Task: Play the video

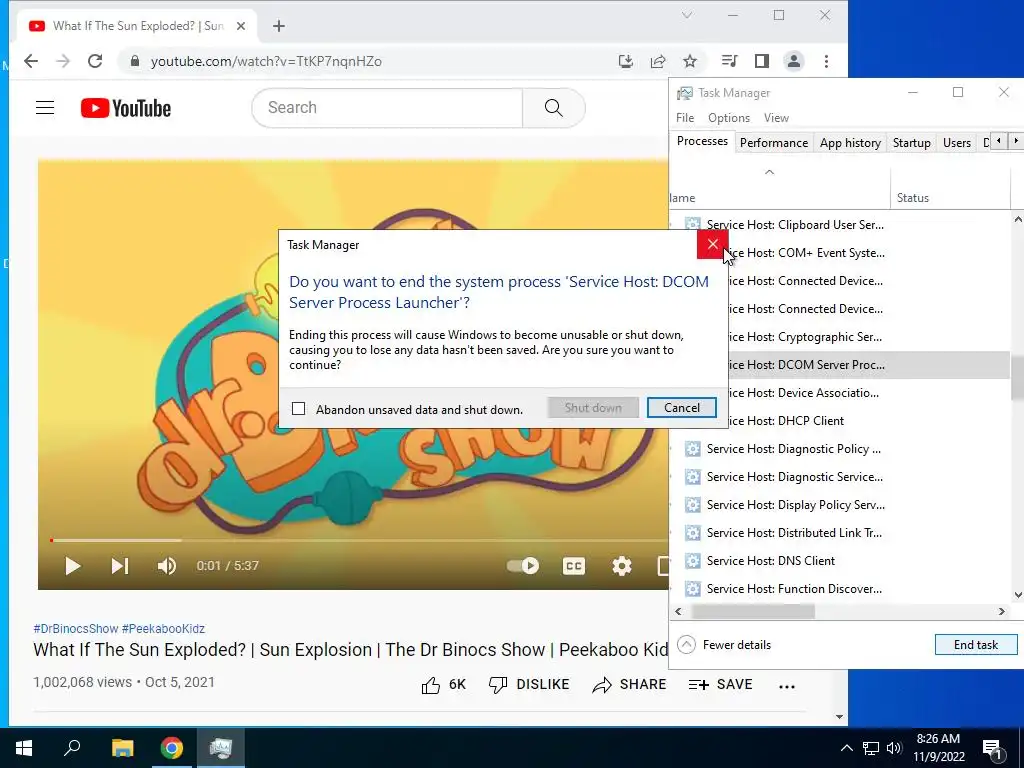Action: pyautogui.click(x=72, y=566)
